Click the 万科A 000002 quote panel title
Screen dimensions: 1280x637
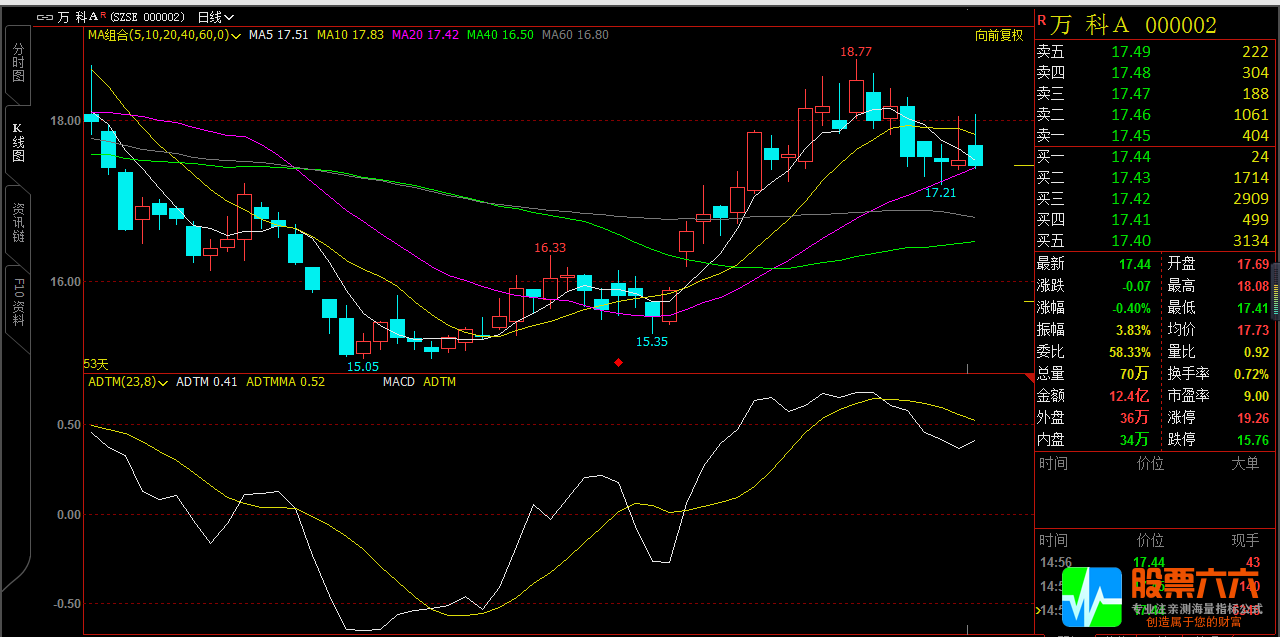[x=1133, y=25]
